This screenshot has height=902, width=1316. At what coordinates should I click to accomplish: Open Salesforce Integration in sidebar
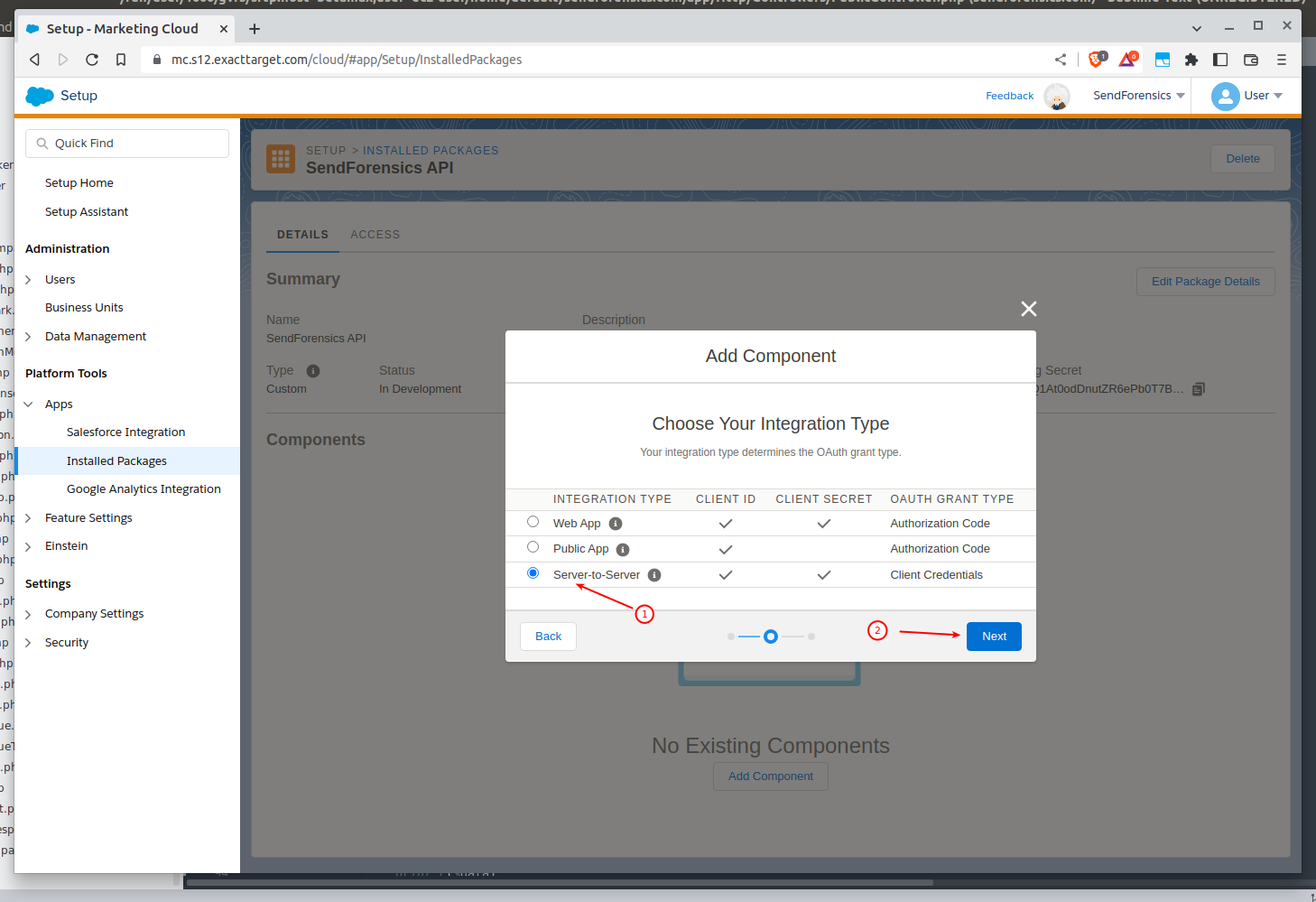pos(126,432)
